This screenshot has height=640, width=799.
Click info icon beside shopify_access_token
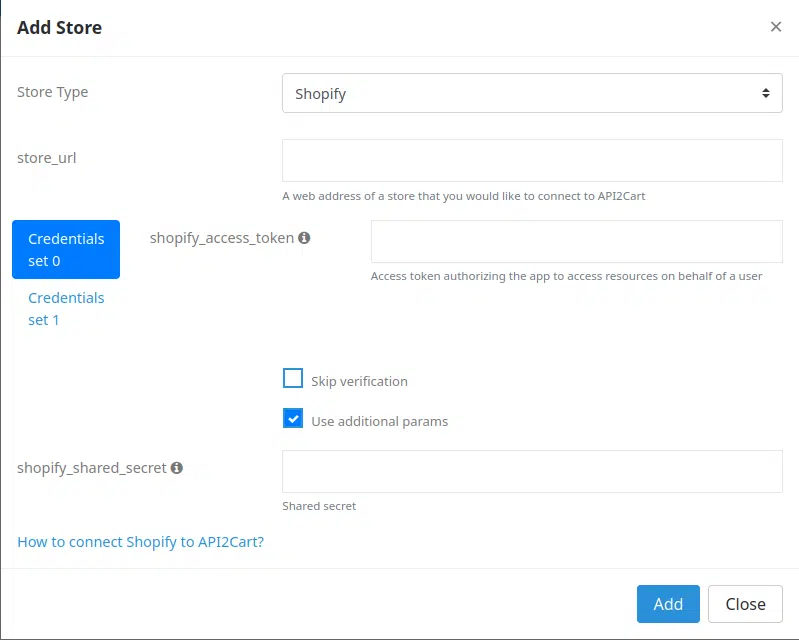click(304, 238)
